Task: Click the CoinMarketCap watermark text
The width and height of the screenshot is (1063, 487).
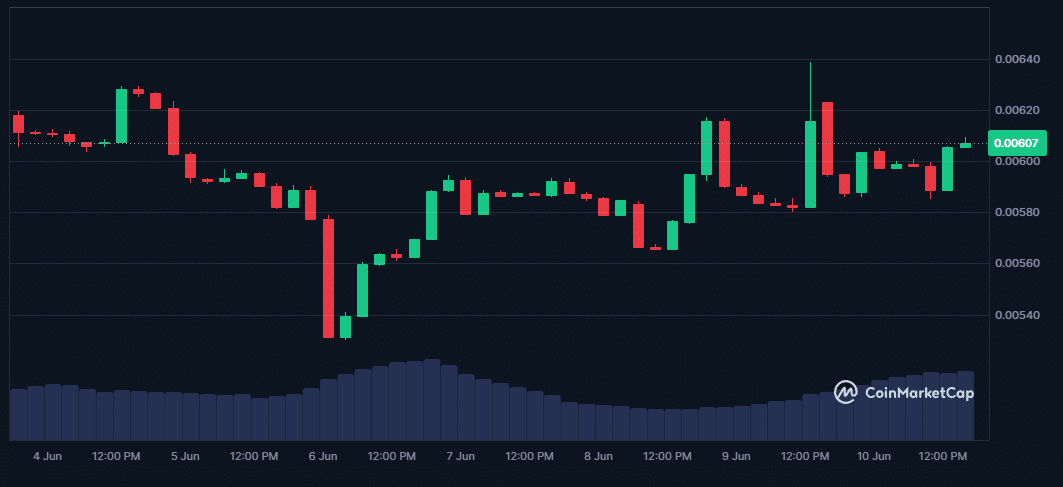Action: (x=919, y=393)
